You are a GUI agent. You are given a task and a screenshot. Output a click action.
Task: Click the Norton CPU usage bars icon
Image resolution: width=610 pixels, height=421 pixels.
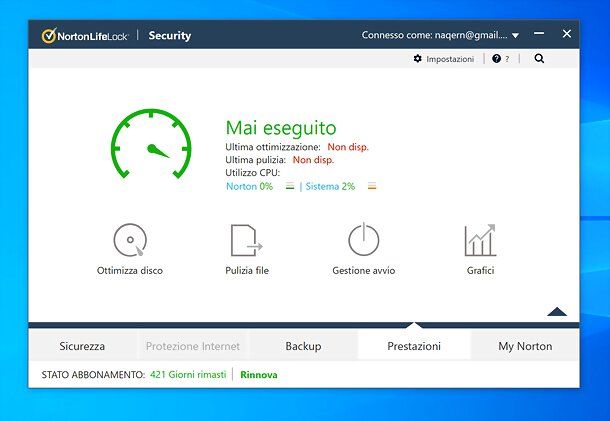[290, 186]
